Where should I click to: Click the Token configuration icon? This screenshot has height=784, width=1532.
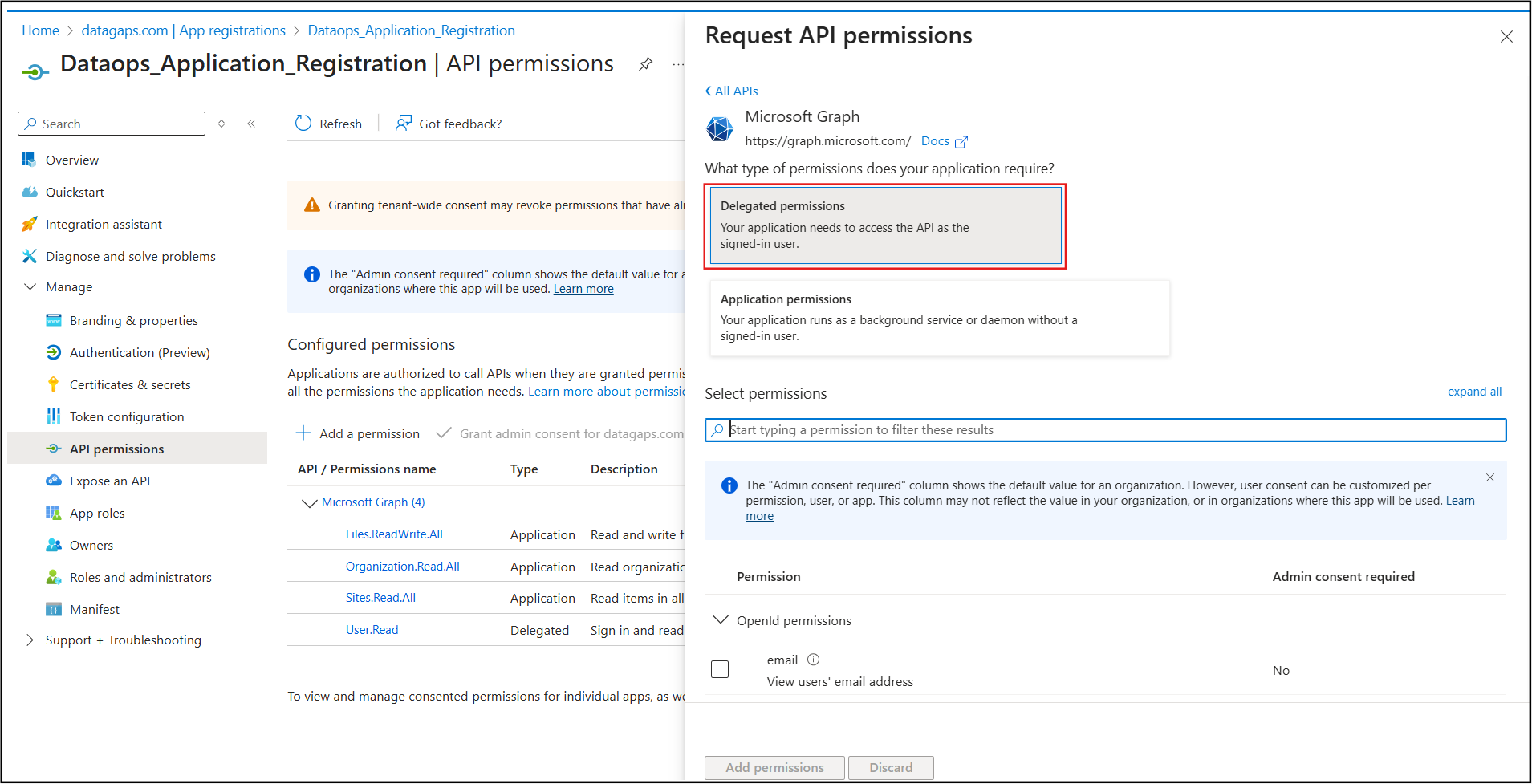coord(54,416)
